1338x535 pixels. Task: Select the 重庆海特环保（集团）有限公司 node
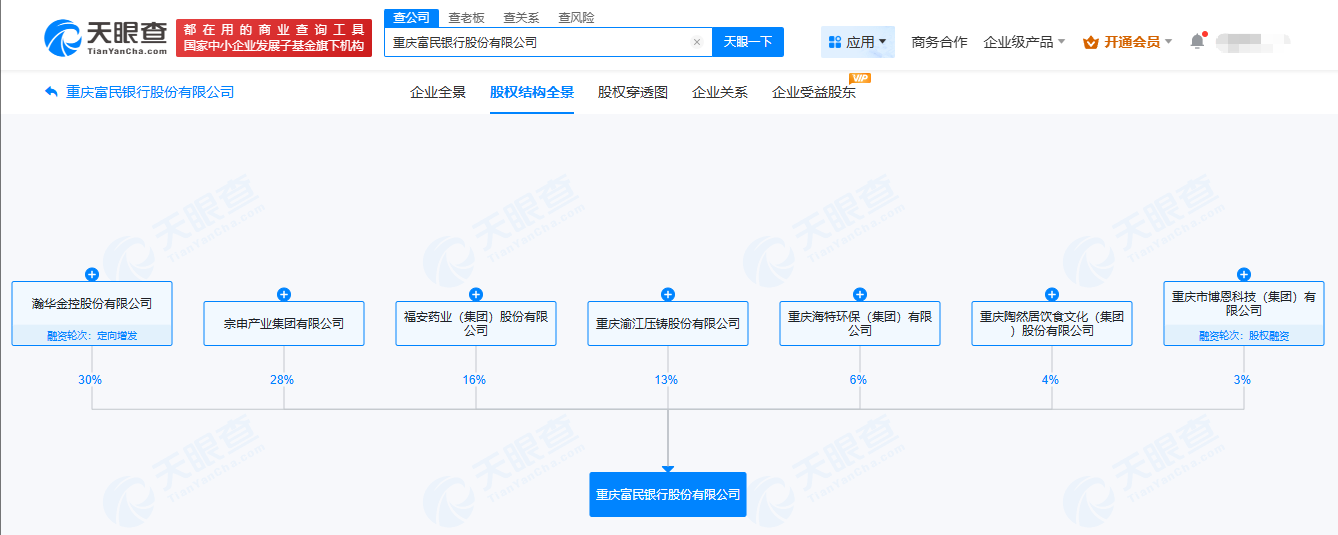[860, 324]
